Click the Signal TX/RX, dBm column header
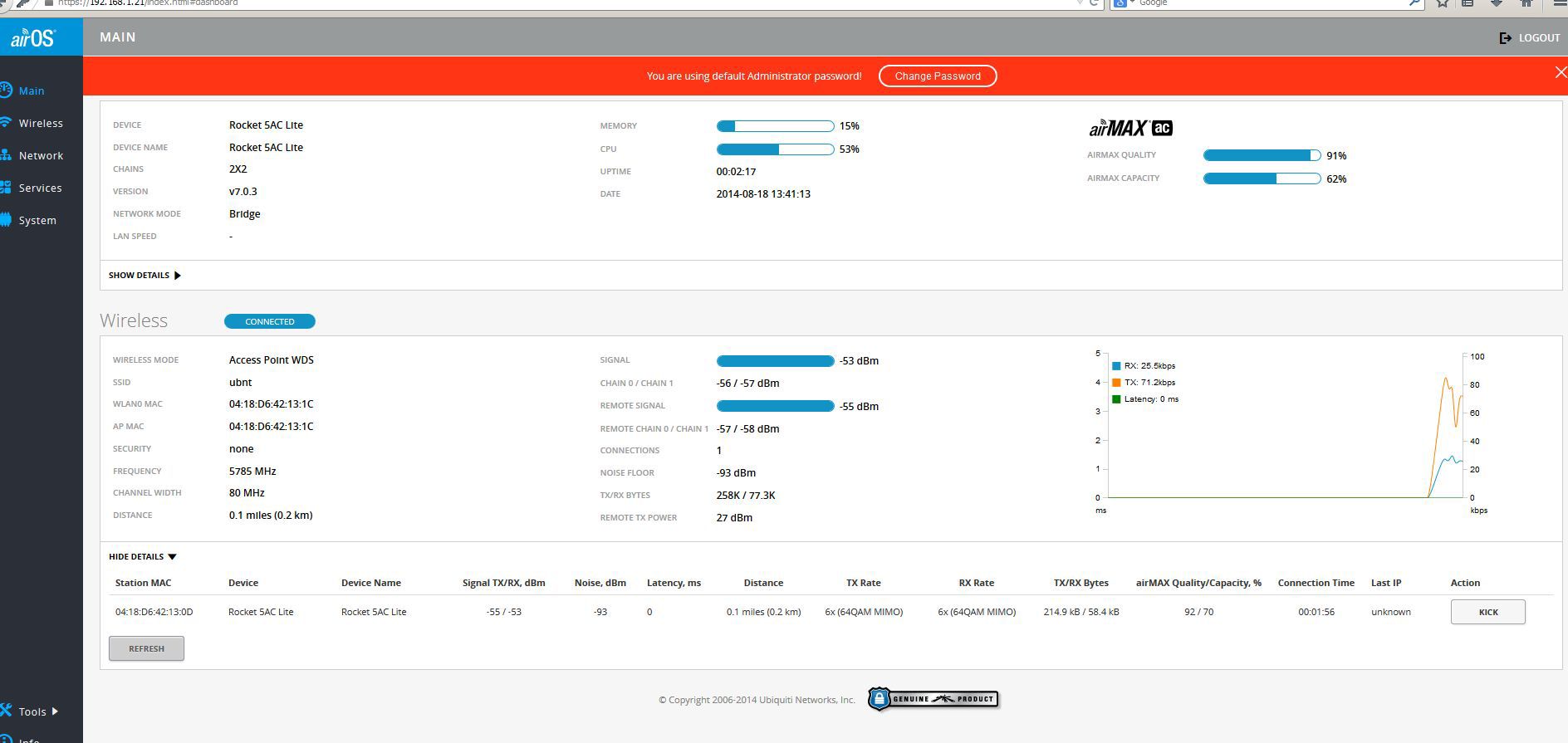Image resolution: width=1568 pixels, height=743 pixels. pos(504,583)
